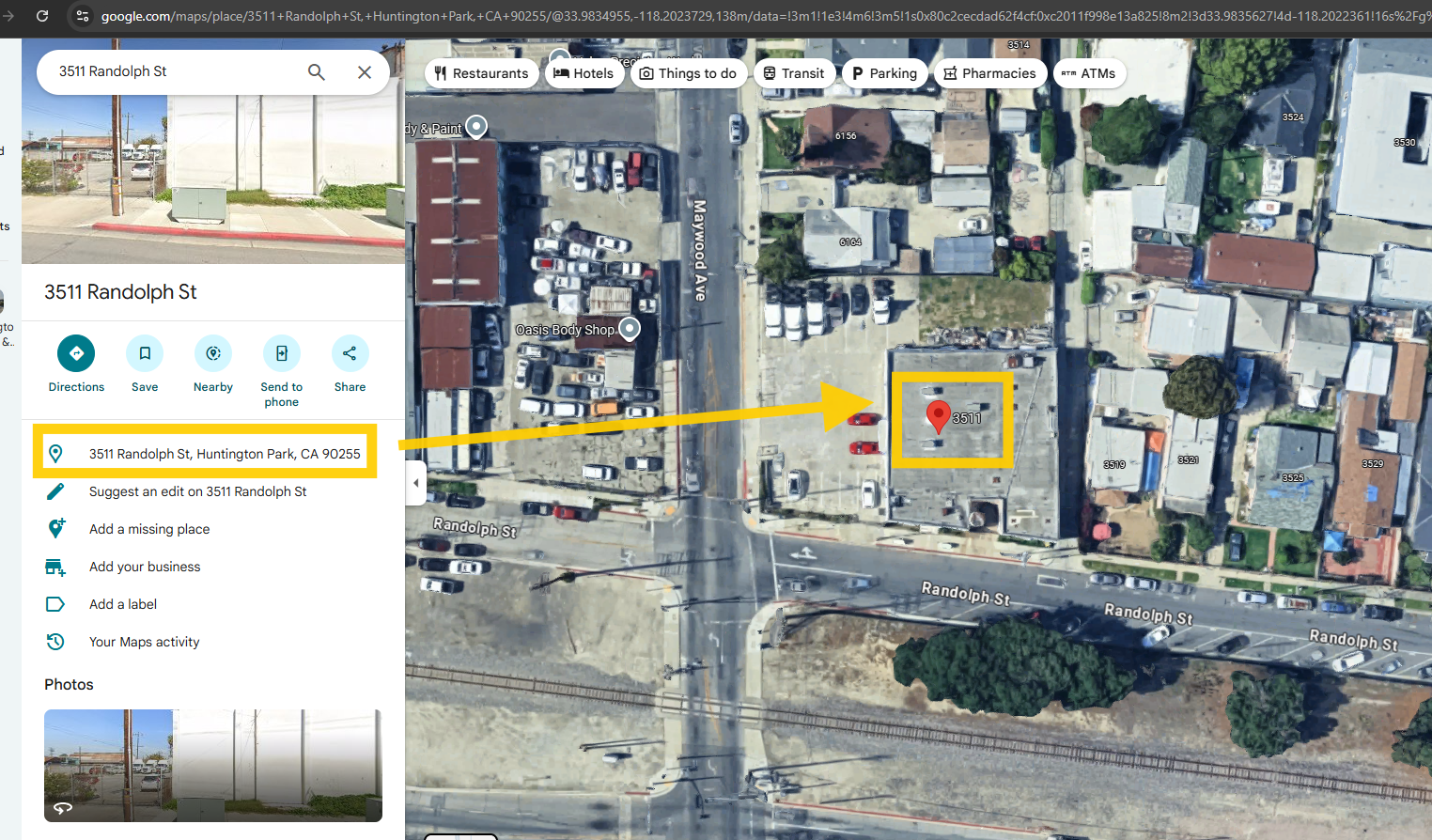Screen dimensions: 1432x840
Task: Click the red 3511 map pin
Action: [x=938, y=415]
